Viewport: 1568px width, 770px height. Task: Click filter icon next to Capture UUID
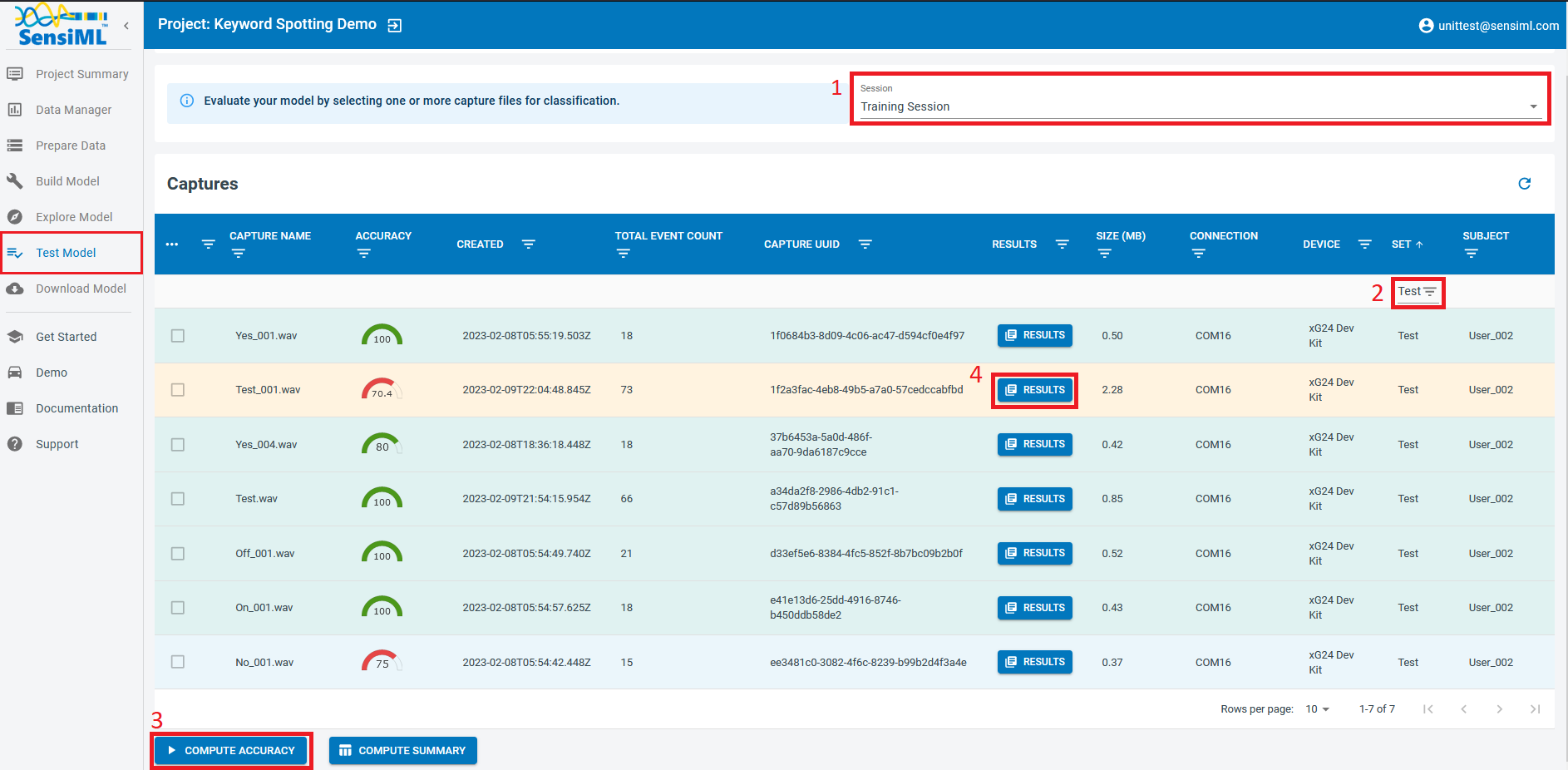coord(865,244)
